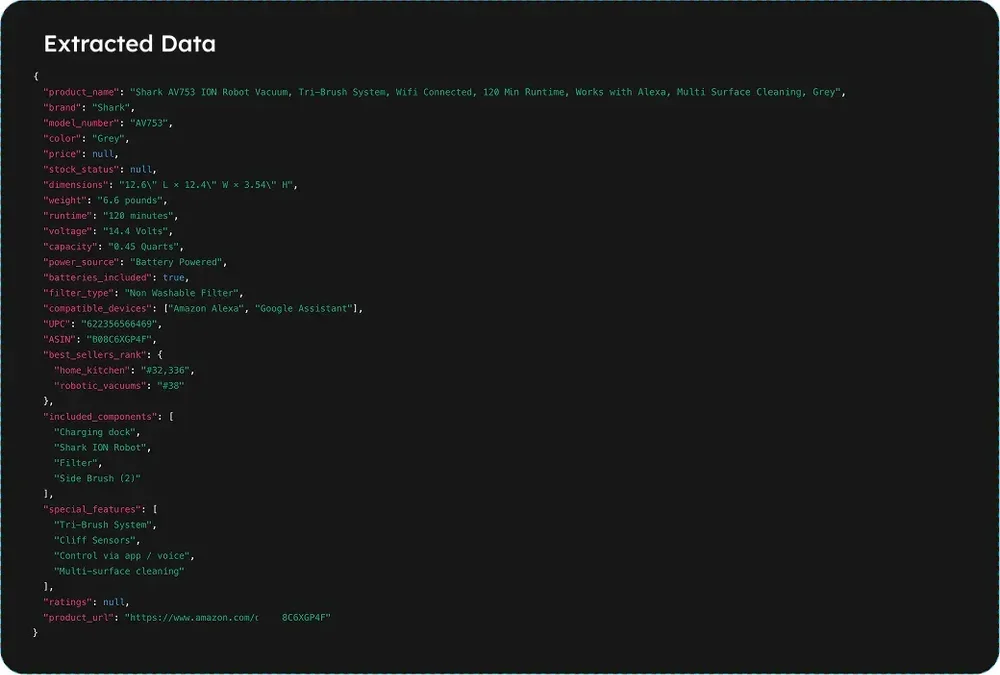This screenshot has height=675, width=1000.
Task: Select the "product_name" key
Action: point(81,92)
